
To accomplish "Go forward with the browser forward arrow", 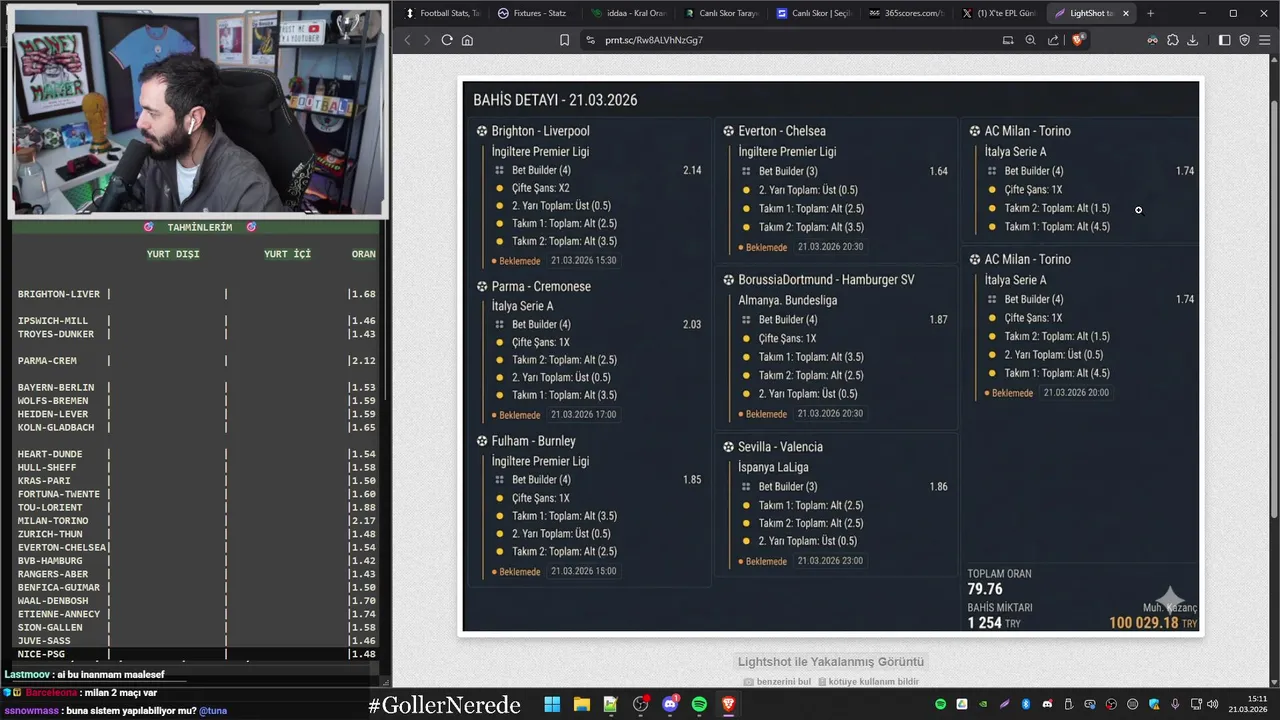I will coord(427,40).
